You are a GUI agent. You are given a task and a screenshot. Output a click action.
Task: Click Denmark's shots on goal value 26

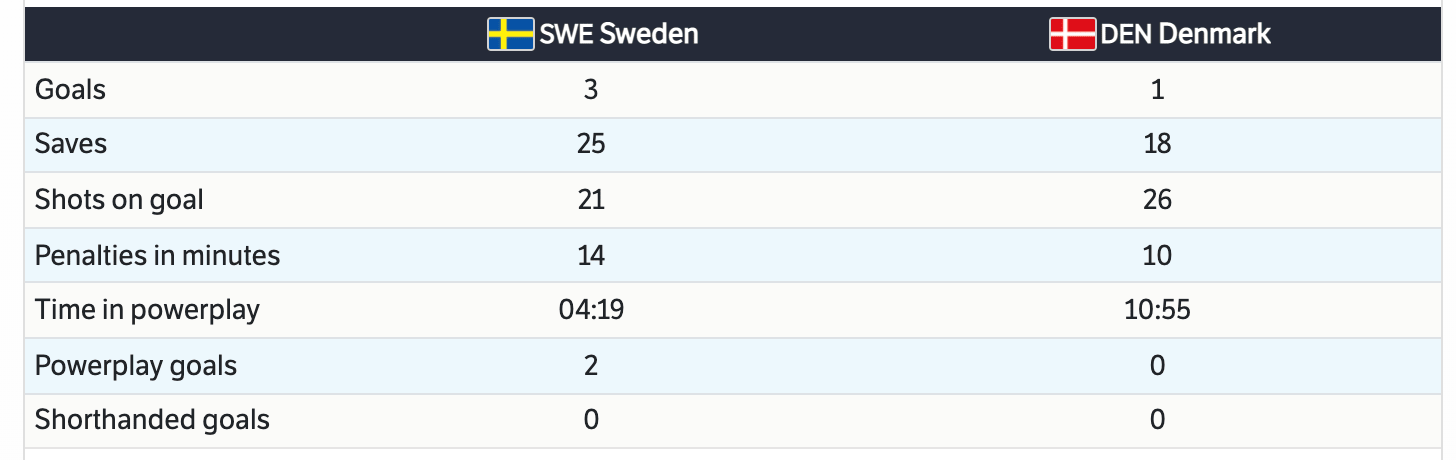(x=1157, y=200)
